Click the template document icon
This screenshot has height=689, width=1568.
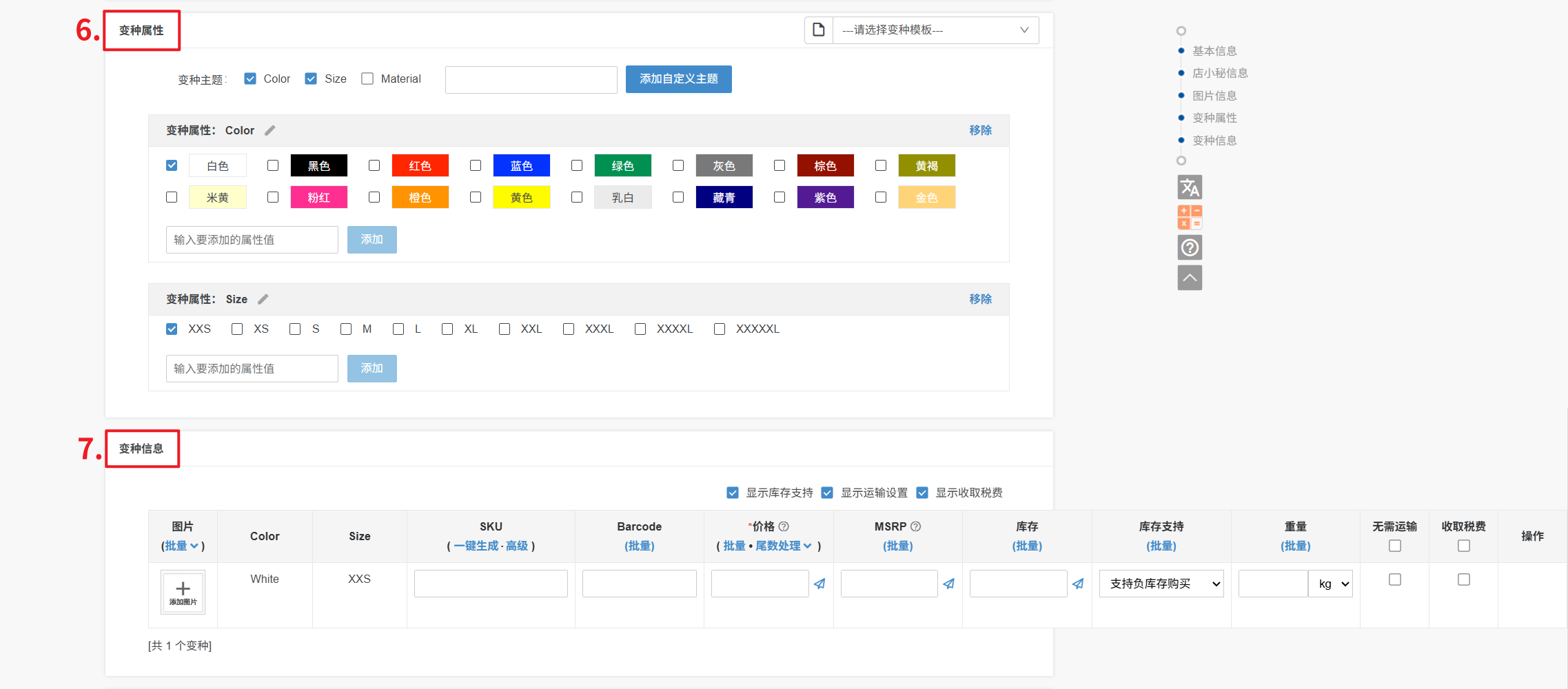tap(819, 30)
